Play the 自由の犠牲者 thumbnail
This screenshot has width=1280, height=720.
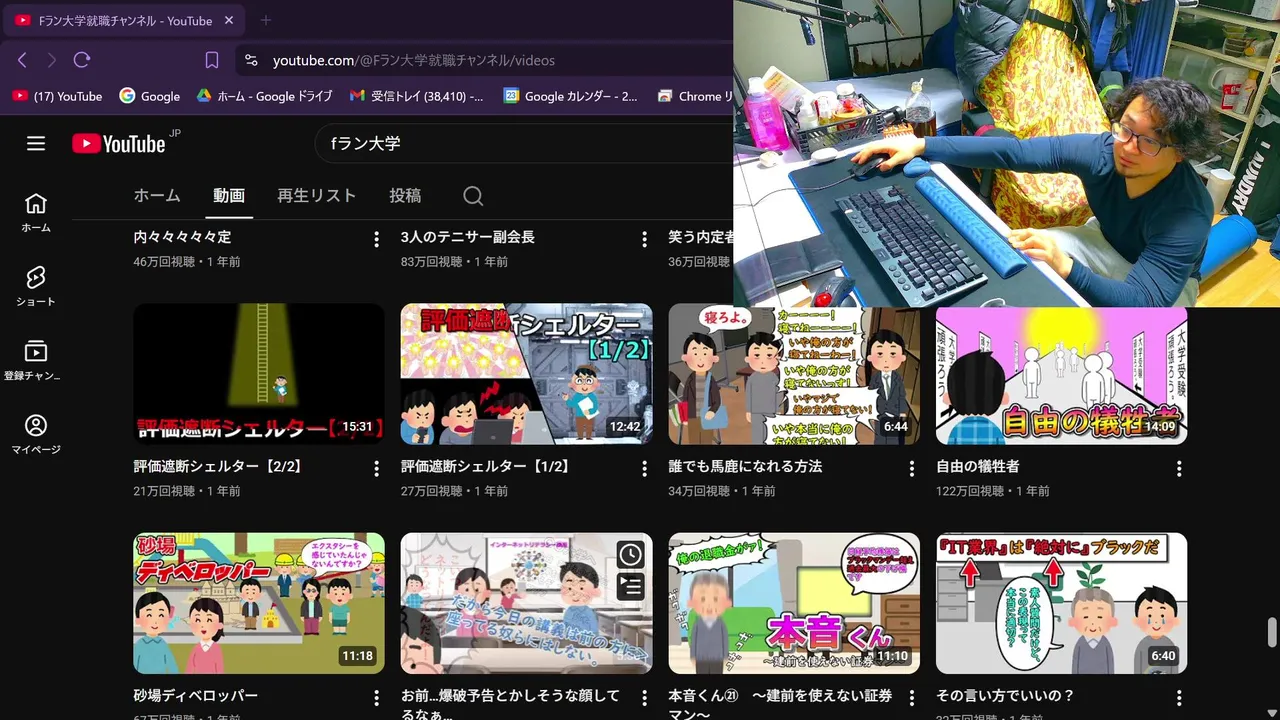[x=1062, y=376]
